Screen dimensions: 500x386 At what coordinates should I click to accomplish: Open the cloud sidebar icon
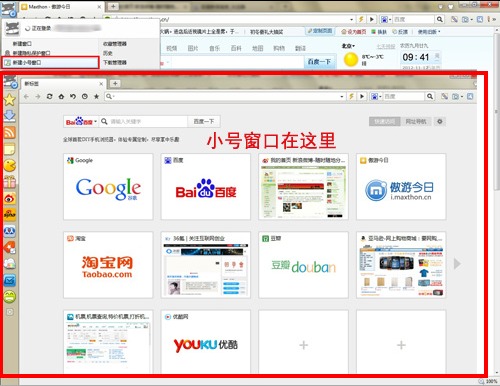10,264
